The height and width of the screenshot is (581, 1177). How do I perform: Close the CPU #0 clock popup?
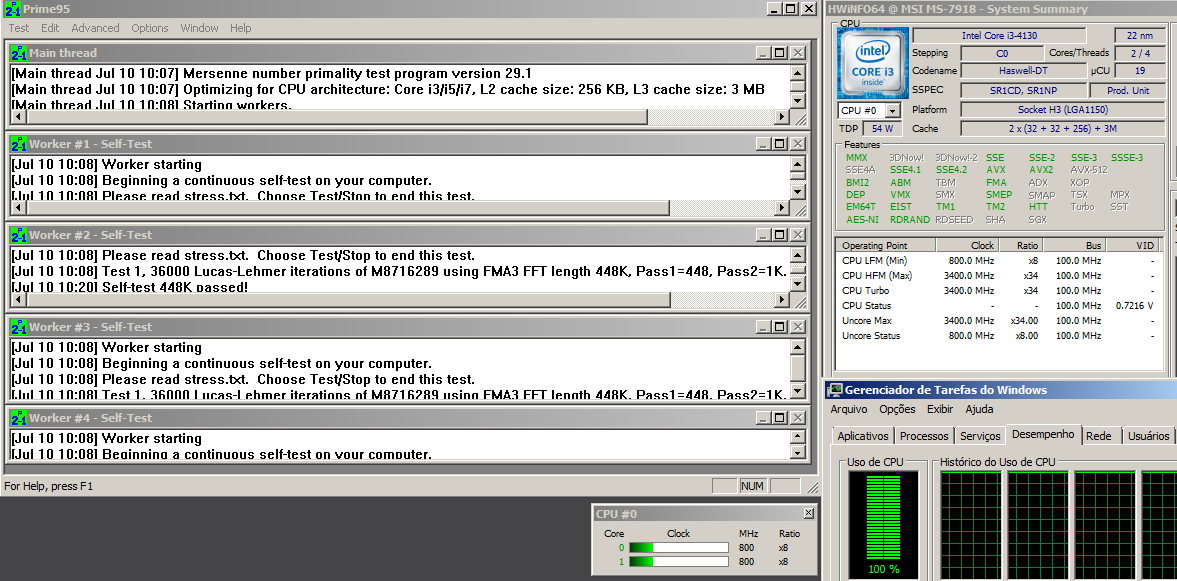tap(808, 513)
